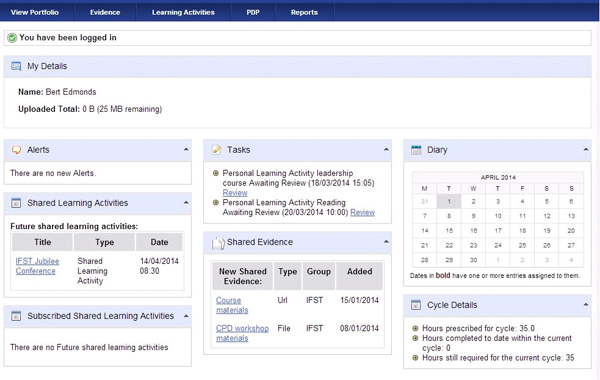Click the green logged-in checkmark icon

12,38
